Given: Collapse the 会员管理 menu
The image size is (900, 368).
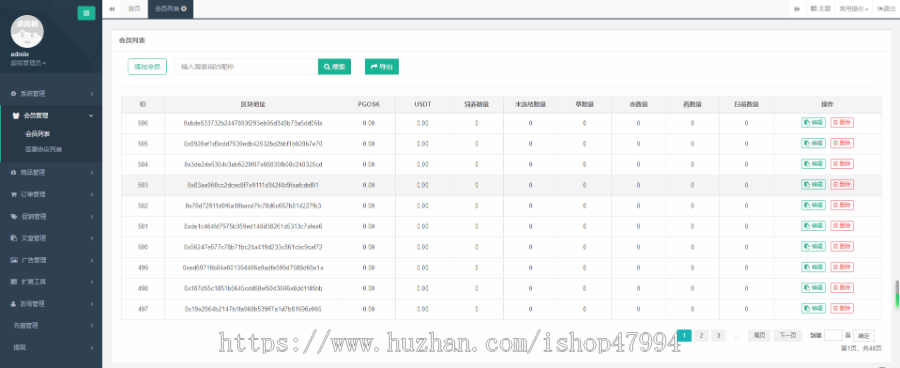Looking at the screenshot, I should (51, 115).
